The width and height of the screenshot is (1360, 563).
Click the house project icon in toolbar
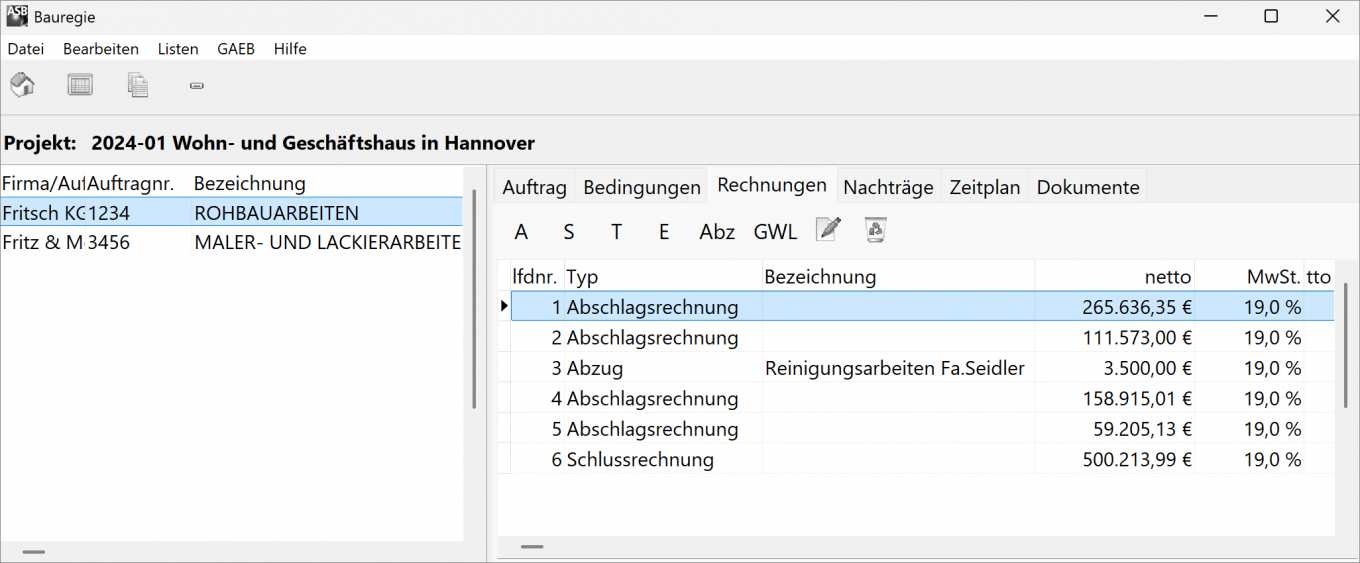(x=22, y=85)
